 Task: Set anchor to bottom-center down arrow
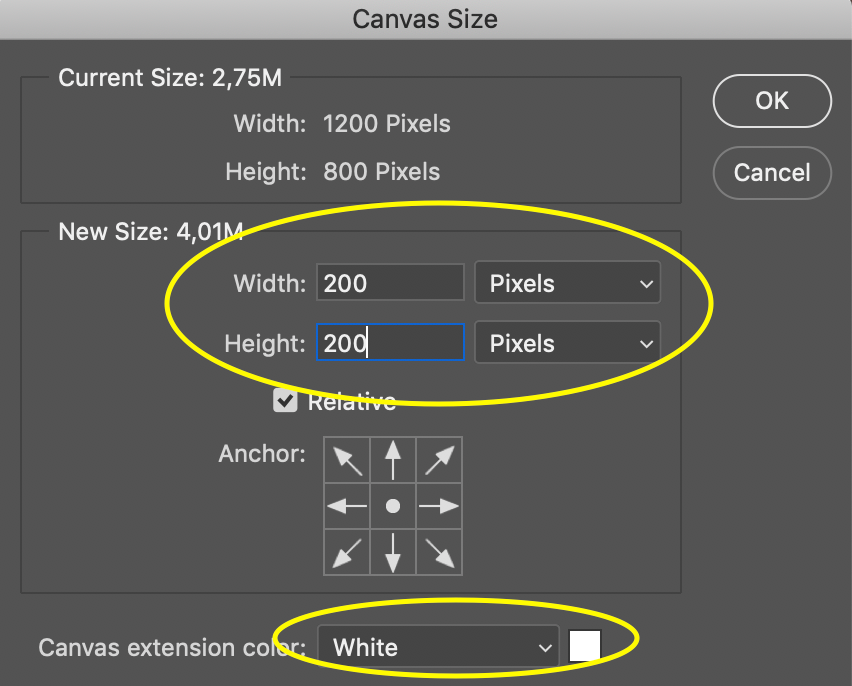tap(393, 552)
